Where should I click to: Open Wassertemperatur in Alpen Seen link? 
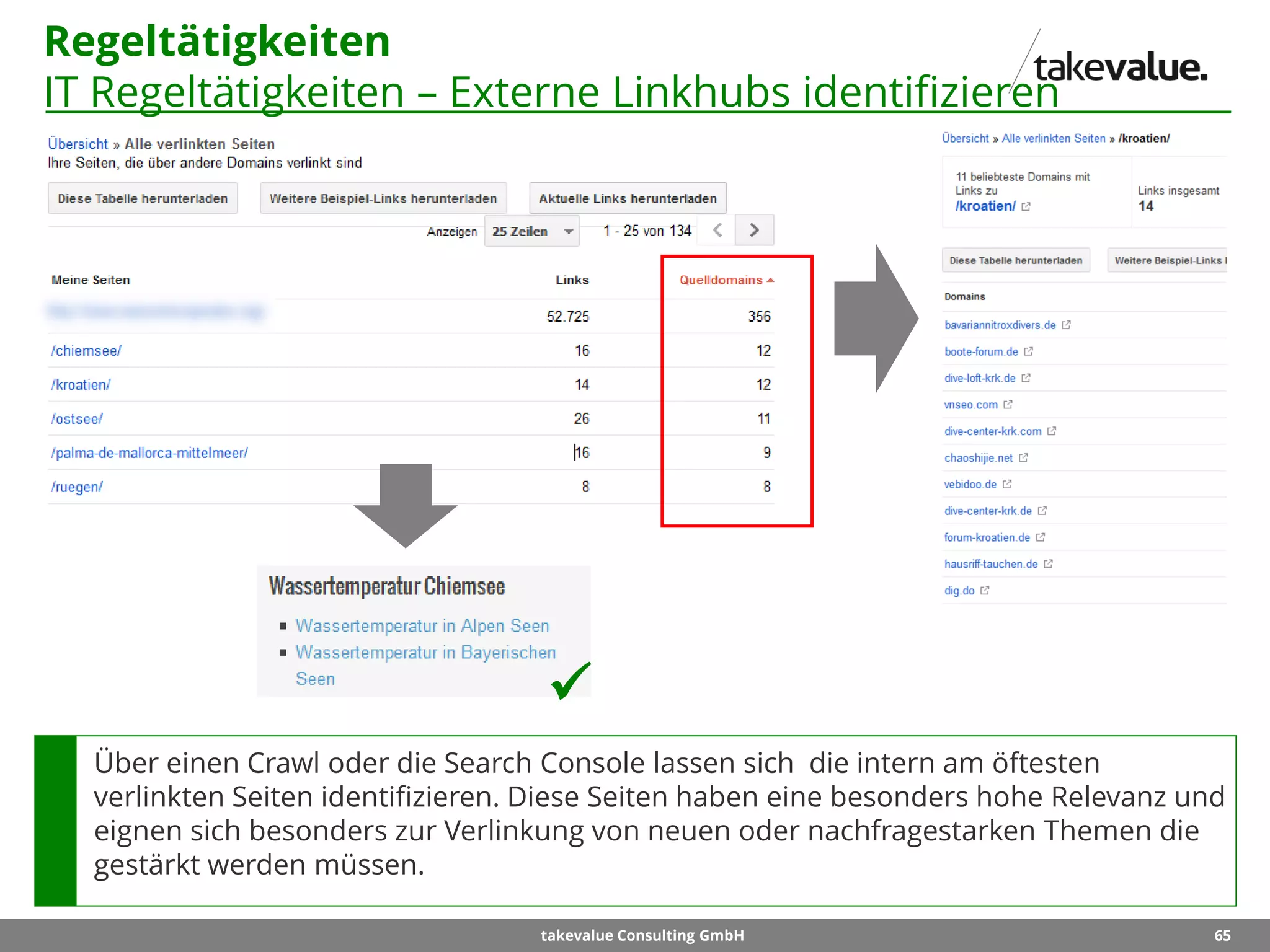point(422,626)
